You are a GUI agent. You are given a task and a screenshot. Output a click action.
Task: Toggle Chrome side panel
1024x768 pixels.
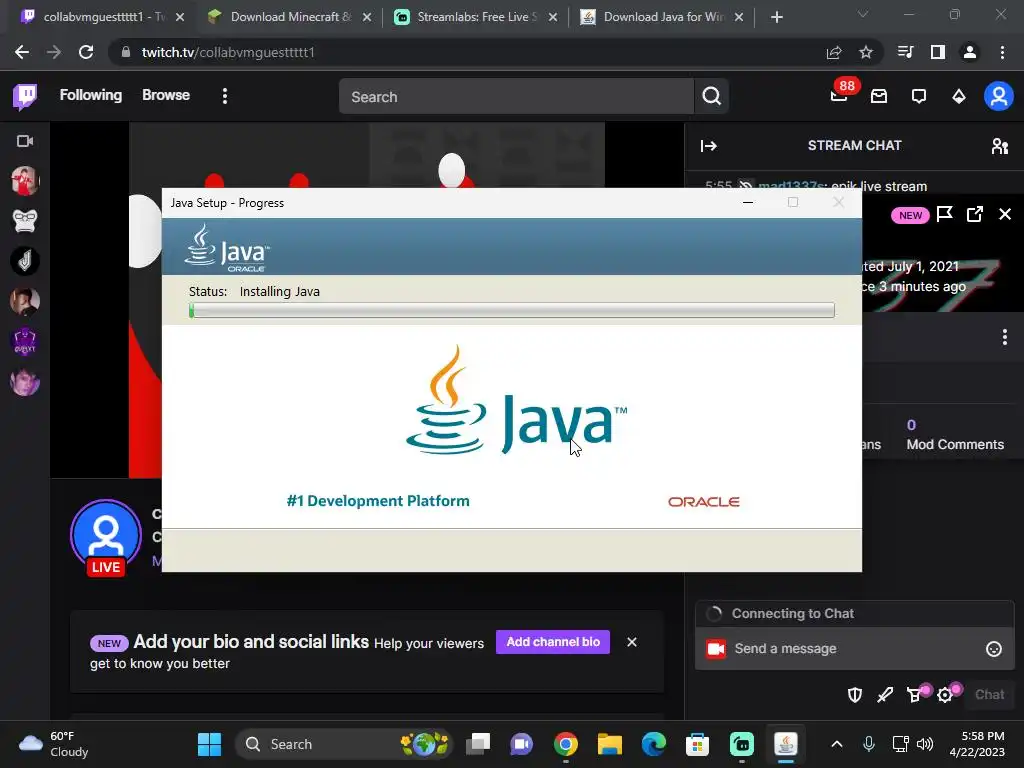coord(938,52)
